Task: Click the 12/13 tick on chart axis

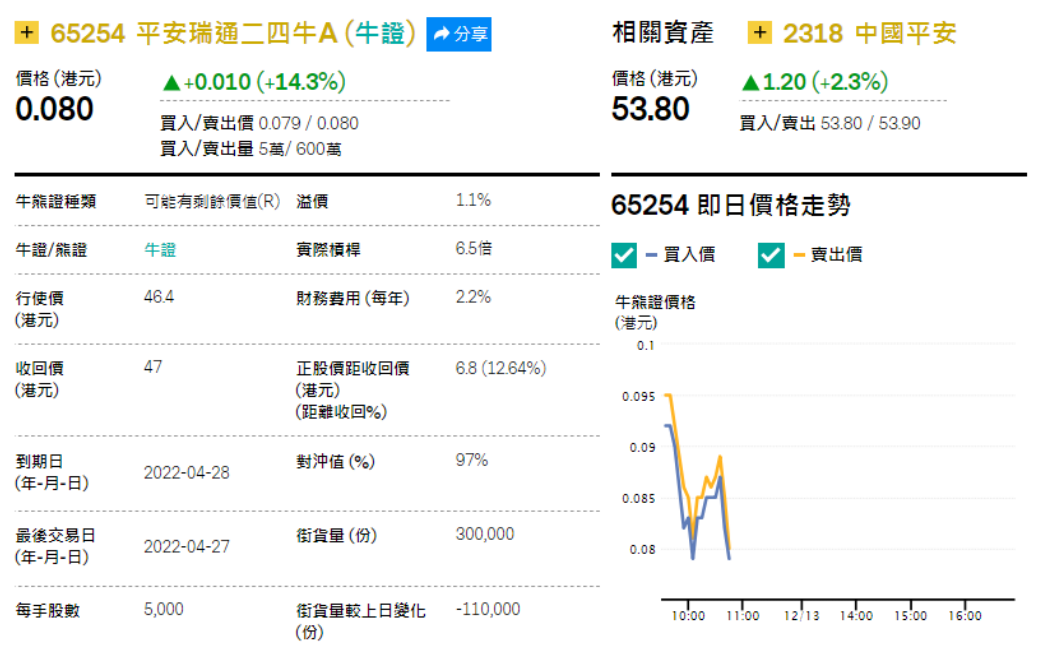Action: [801, 616]
